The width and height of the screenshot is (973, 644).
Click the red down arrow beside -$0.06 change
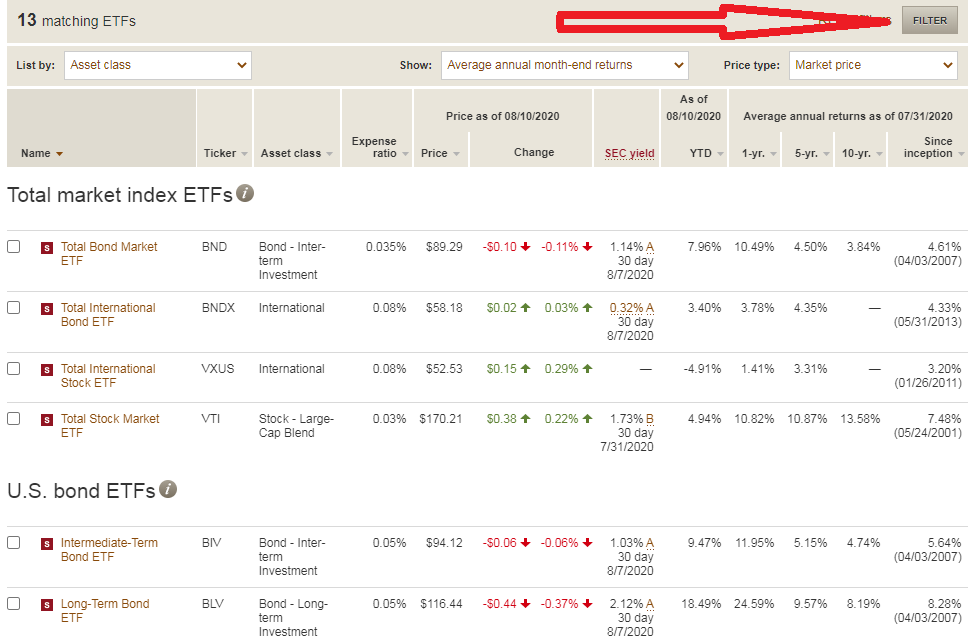[x=526, y=543]
